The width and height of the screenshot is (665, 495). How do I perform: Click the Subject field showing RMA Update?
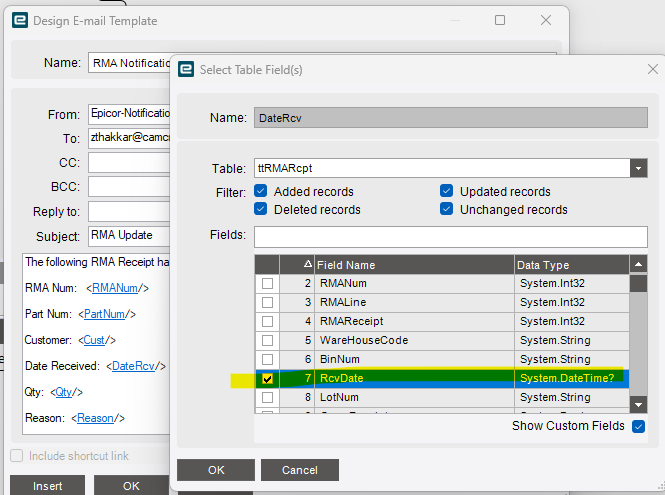click(x=129, y=236)
